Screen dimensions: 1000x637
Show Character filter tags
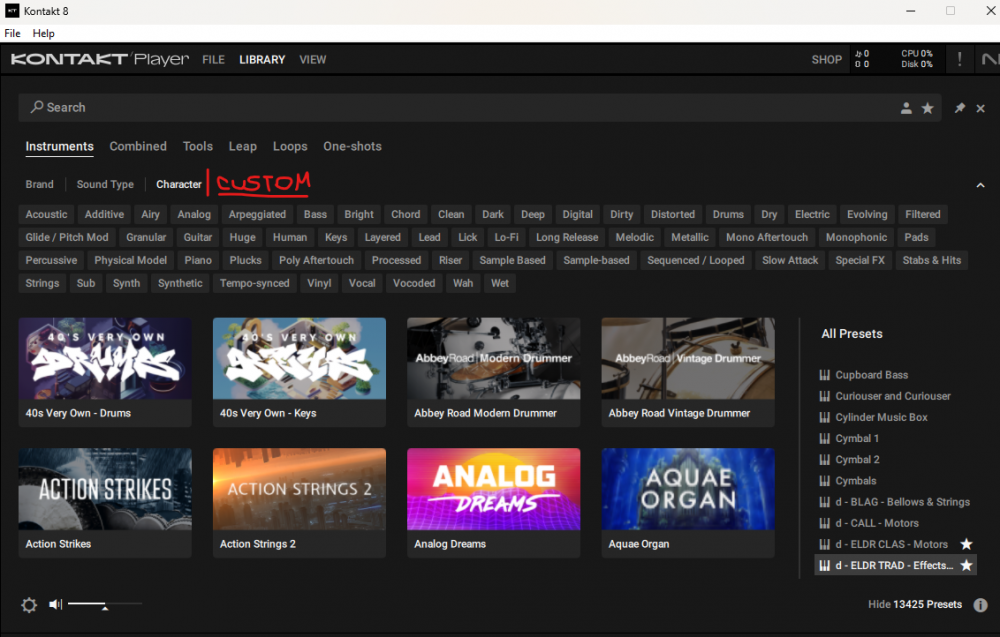(179, 184)
